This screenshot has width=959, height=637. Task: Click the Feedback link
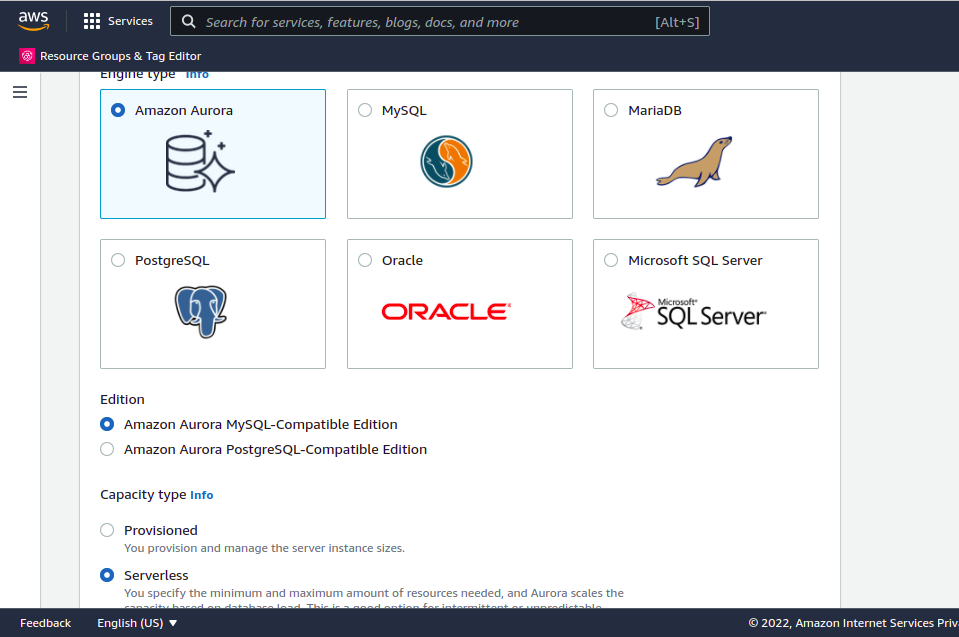tap(45, 623)
